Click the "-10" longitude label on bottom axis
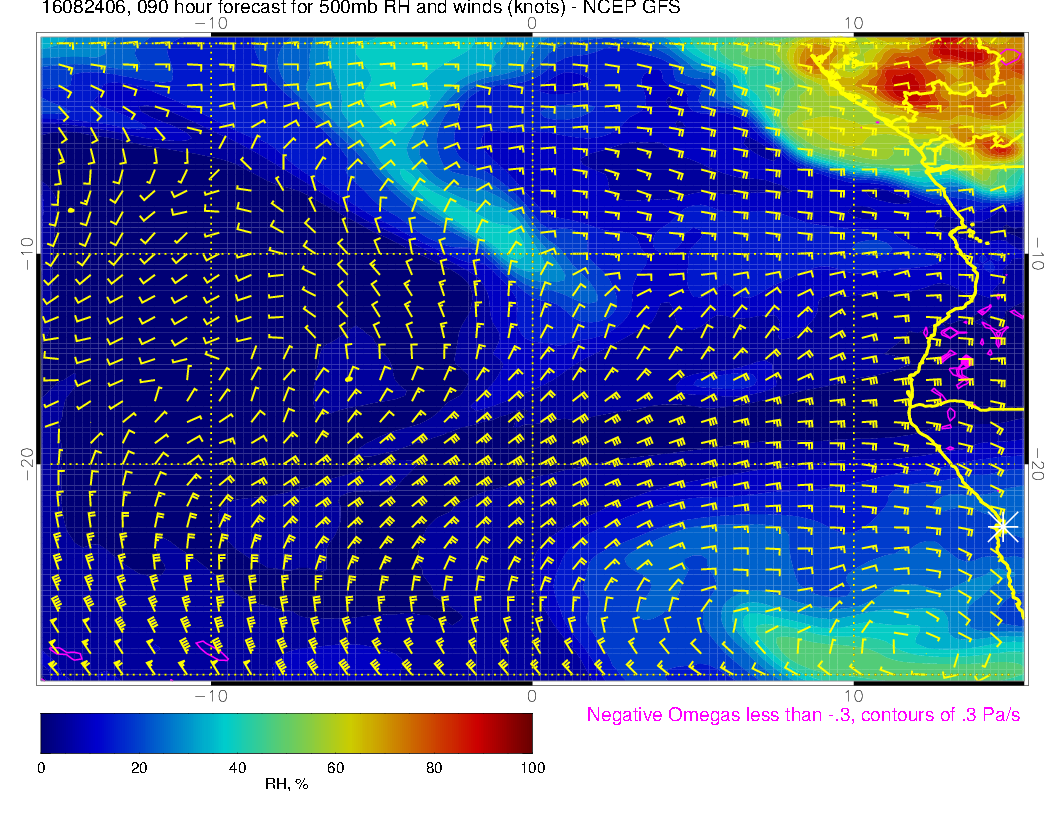 tap(211, 696)
